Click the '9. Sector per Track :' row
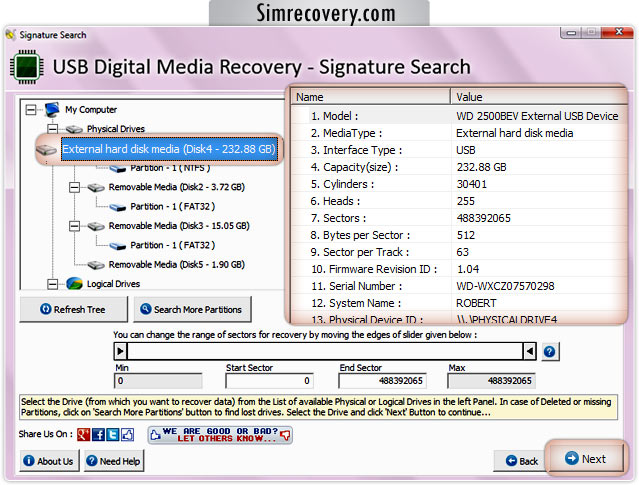Viewport: 639px width, 485px height. tap(459, 252)
